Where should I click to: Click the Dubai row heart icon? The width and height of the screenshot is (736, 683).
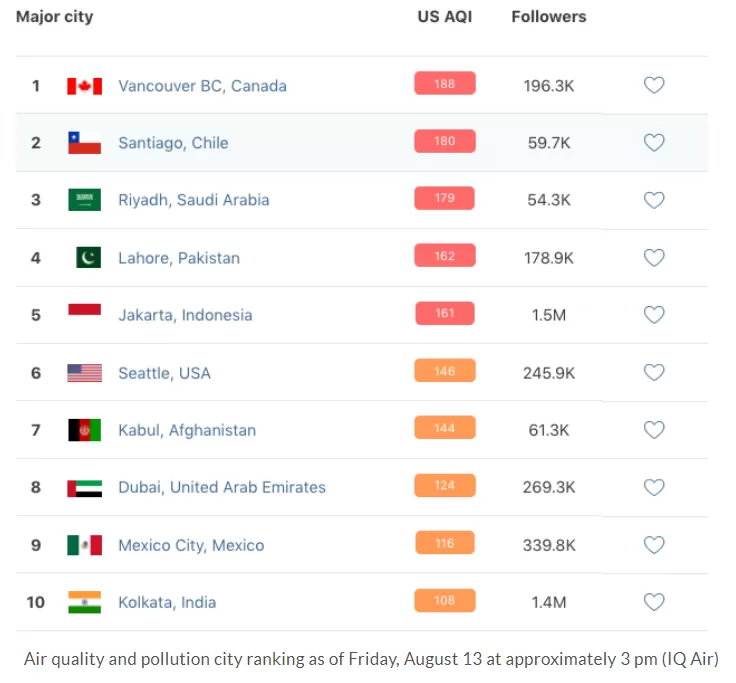pyautogui.click(x=654, y=487)
